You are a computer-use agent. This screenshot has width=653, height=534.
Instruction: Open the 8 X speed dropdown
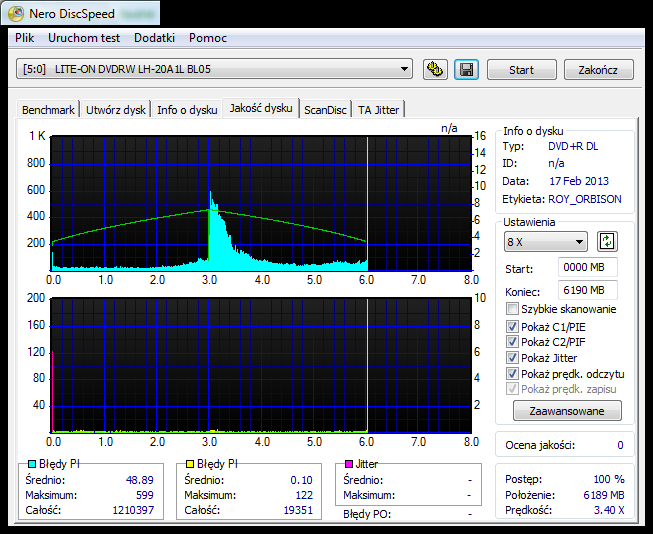(x=546, y=242)
